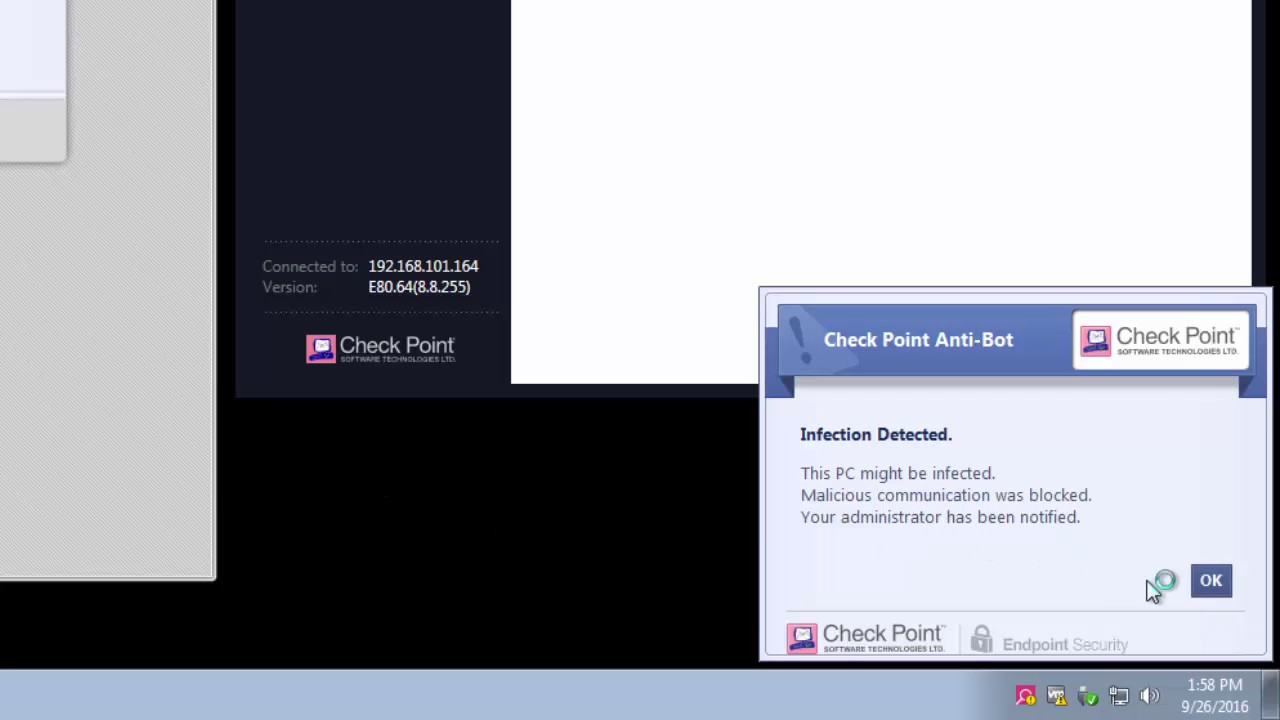Image resolution: width=1280 pixels, height=720 pixels.
Task: Open the Safely Remove Hardware tray icon
Action: (x=1088, y=696)
